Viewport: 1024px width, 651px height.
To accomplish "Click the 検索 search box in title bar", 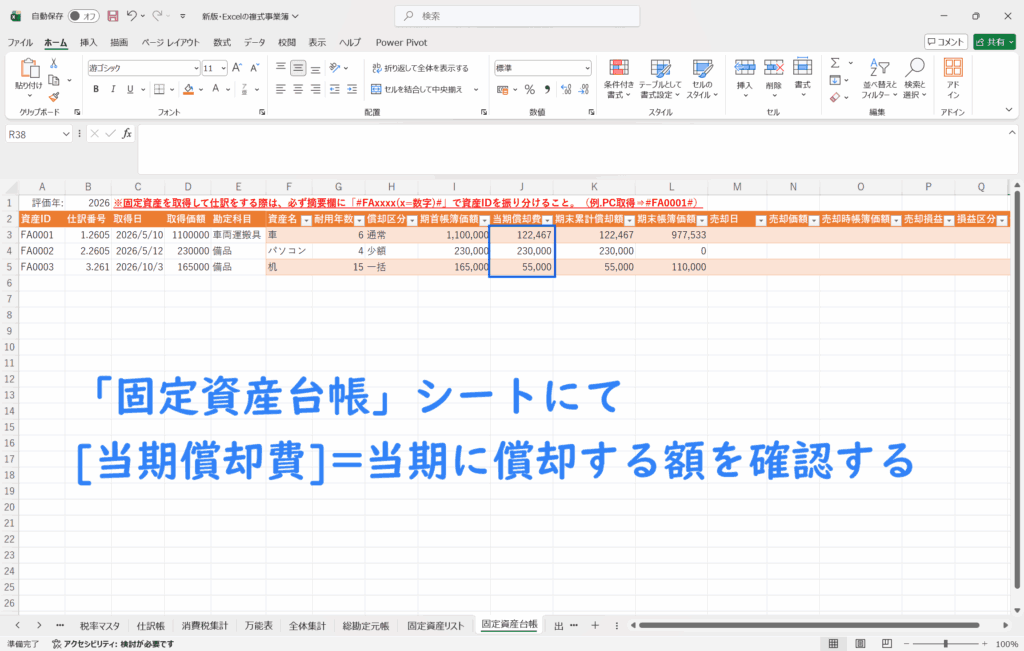I will click(x=511, y=16).
